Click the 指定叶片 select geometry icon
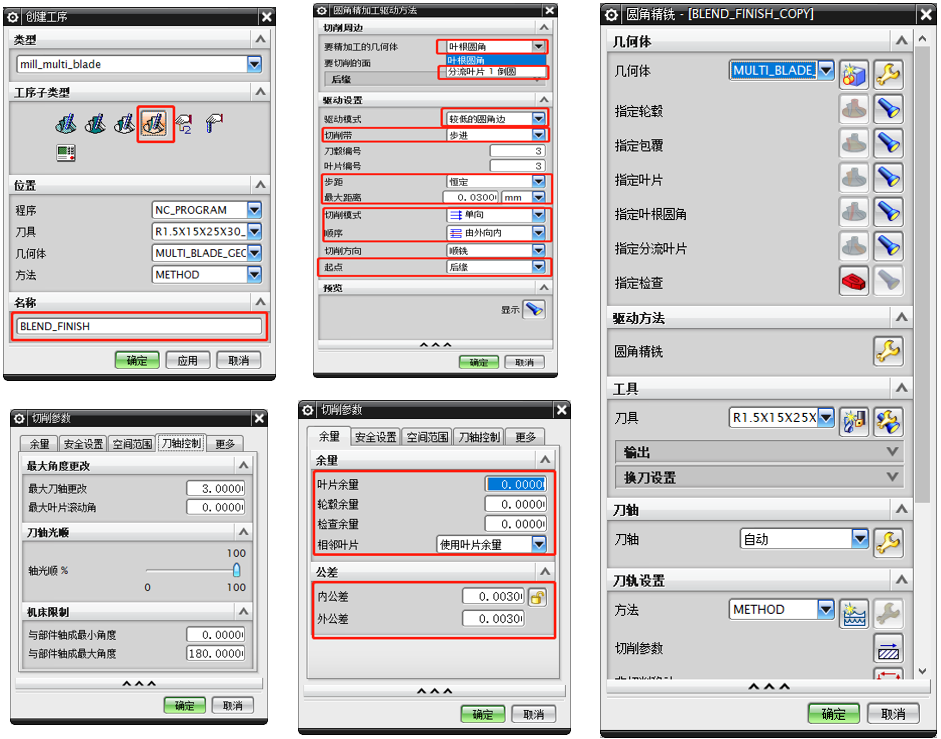The height and width of the screenshot is (739, 941). [854, 178]
